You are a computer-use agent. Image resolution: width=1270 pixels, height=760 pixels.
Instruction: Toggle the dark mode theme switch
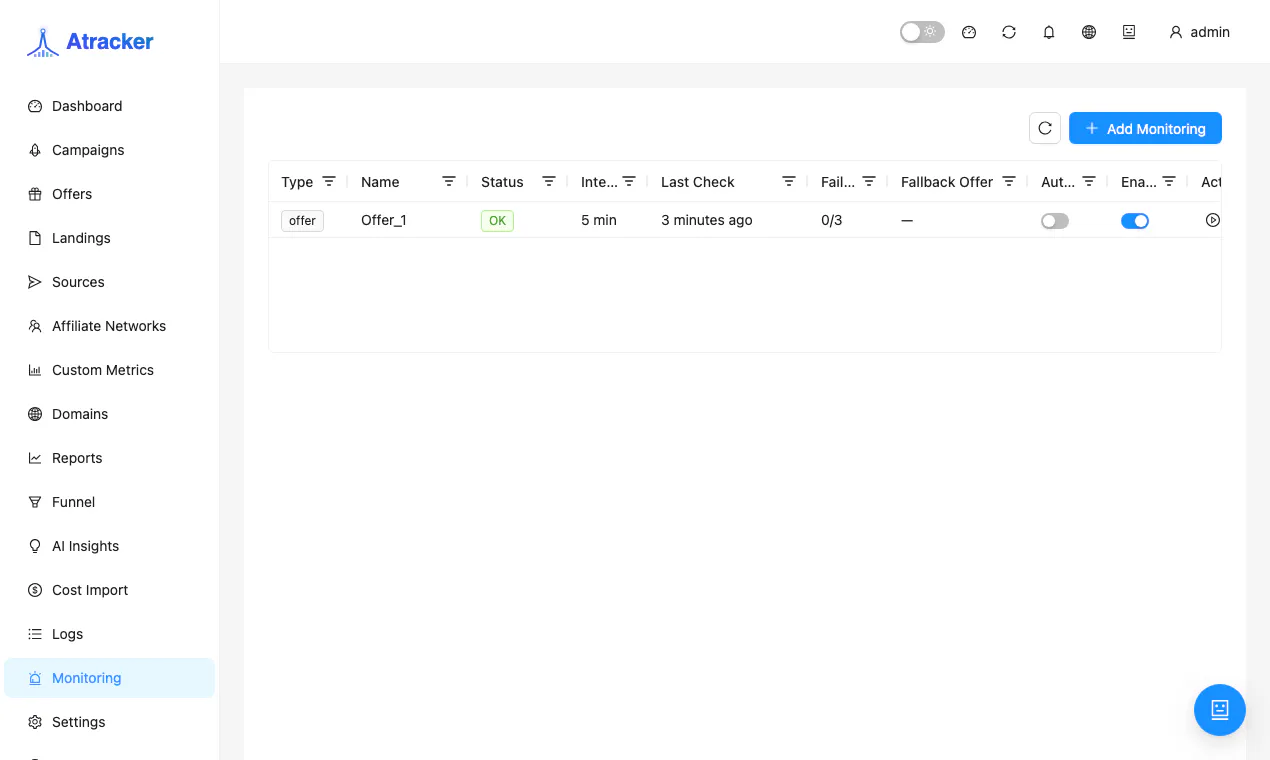point(922,32)
